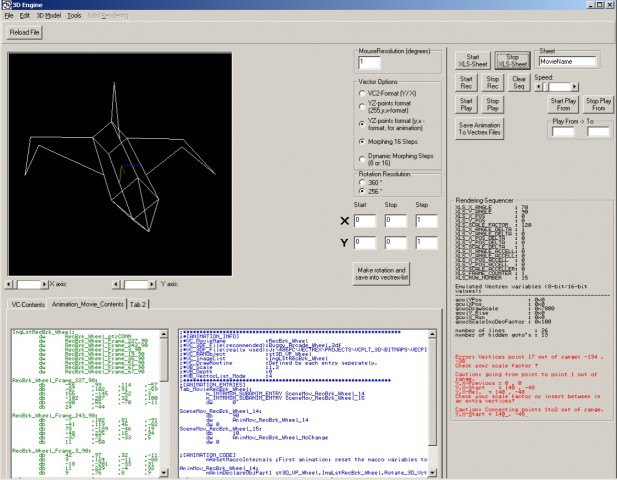Click the Y axis scrollbar right arrow
The width and height of the screenshot is (617, 480).
[152, 284]
